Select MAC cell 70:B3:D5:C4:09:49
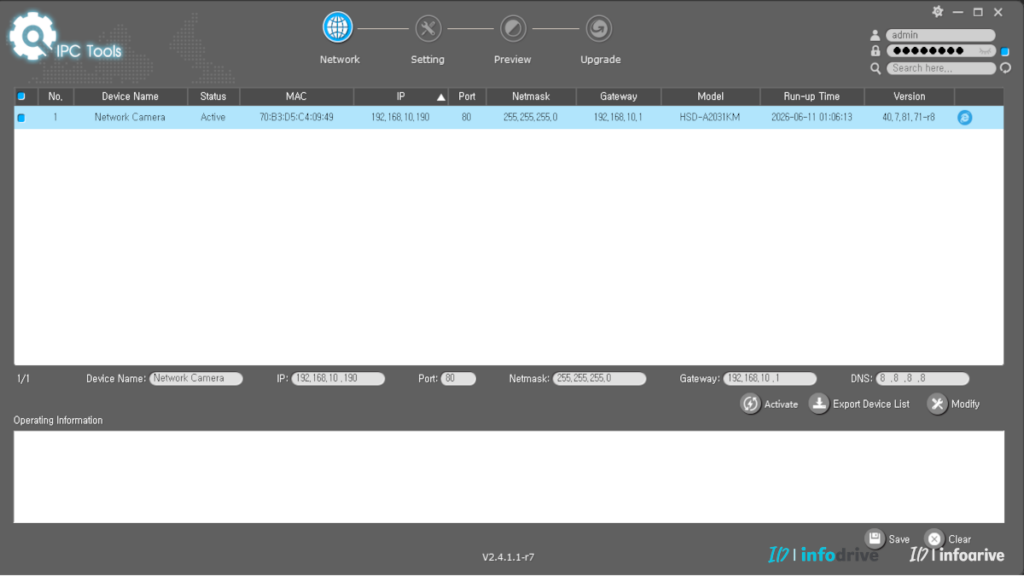Image resolution: width=1024 pixels, height=576 pixels. click(x=296, y=118)
